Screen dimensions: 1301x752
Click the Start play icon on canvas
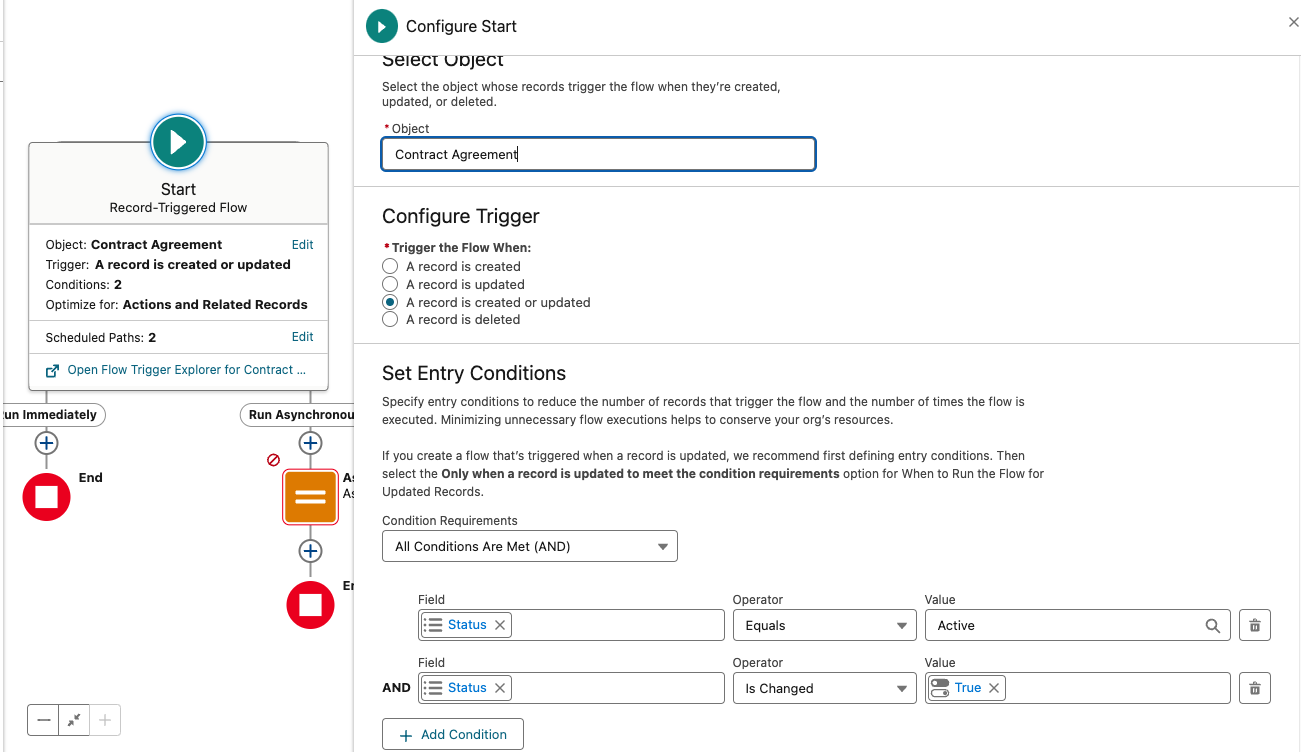coord(178,142)
